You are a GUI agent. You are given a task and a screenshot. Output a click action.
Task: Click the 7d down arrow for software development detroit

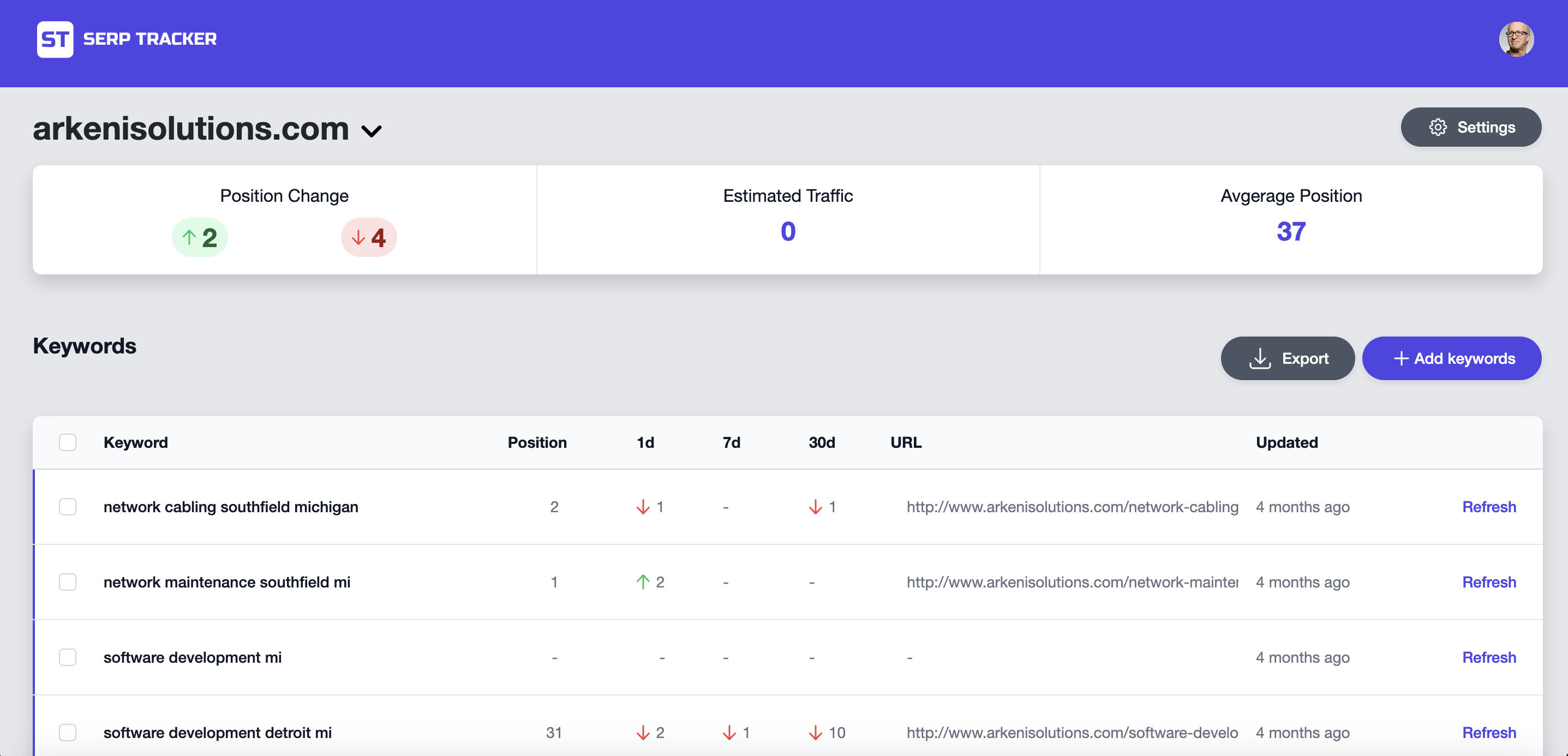coord(729,733)
